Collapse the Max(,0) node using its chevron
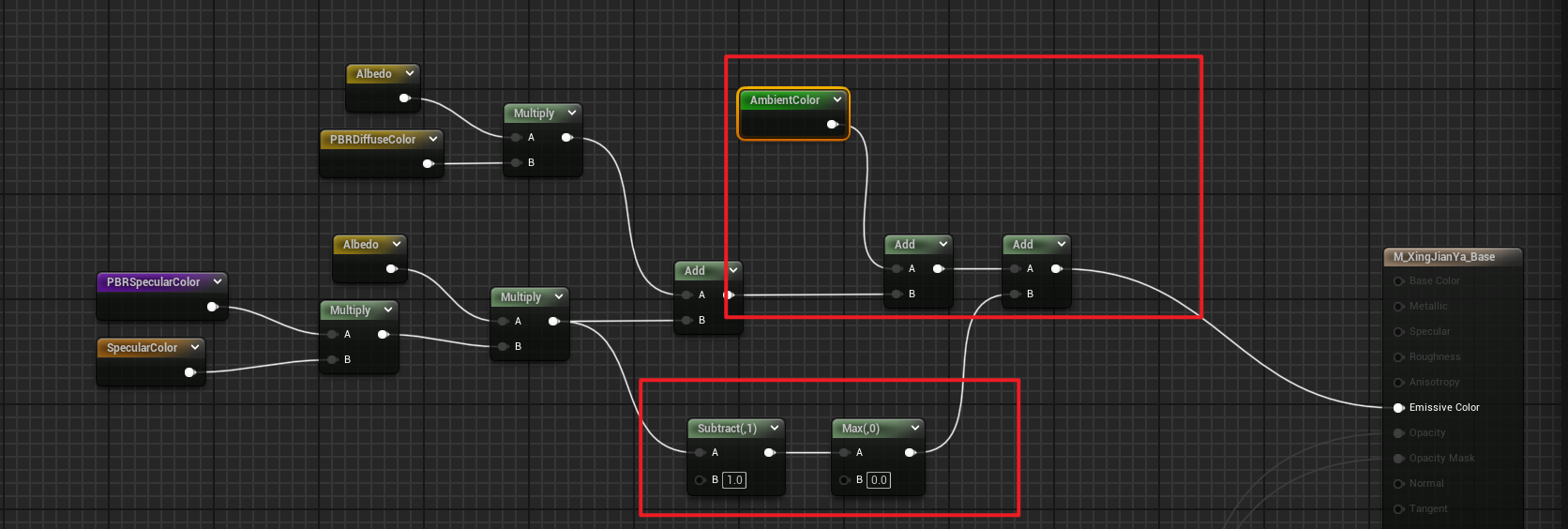This screenshot has height=529, width=1568. (915, 428)
